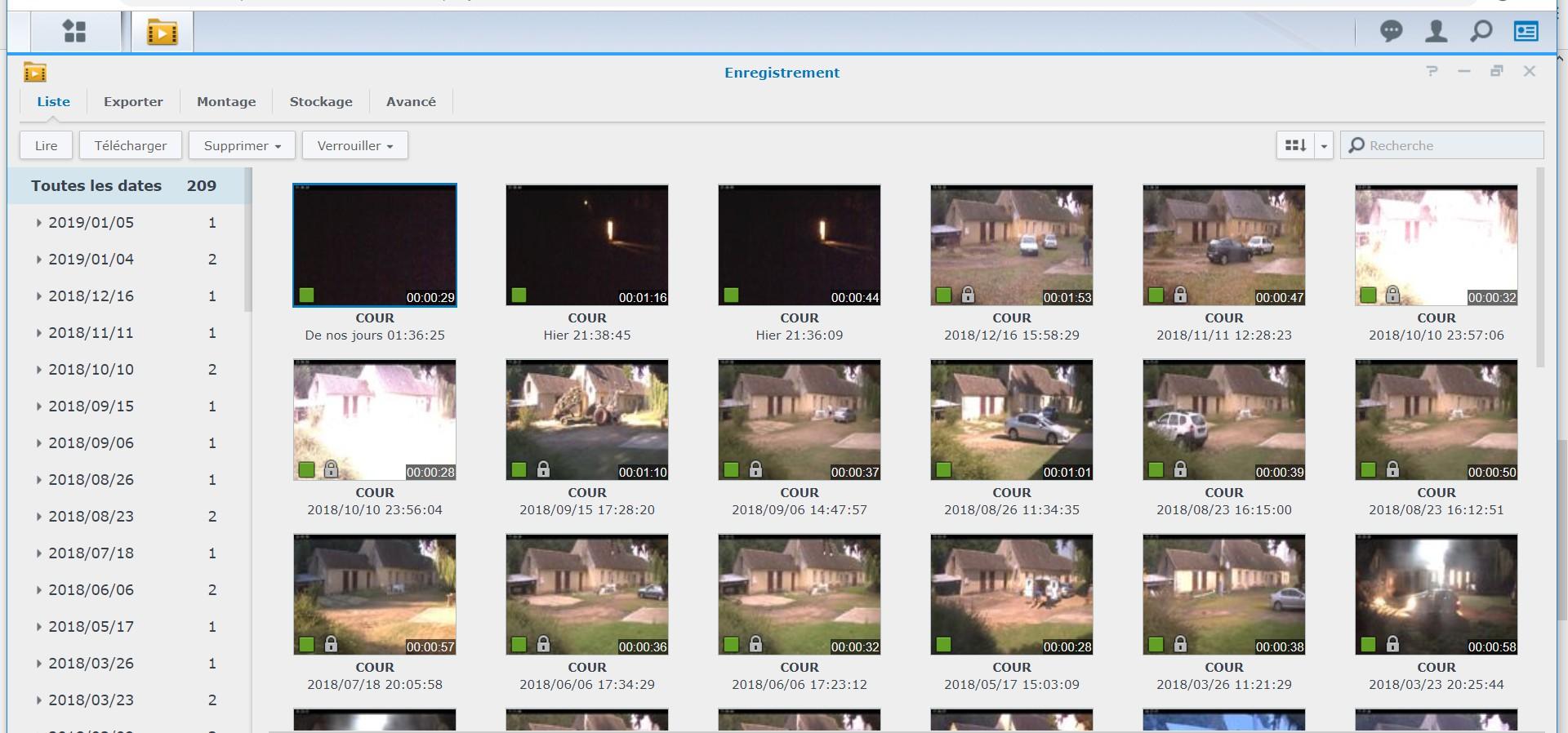The height and width of the screenshot is (733, 1568).
Task: Select Toutes les dates in the sidebar
Action: [124, 186]
